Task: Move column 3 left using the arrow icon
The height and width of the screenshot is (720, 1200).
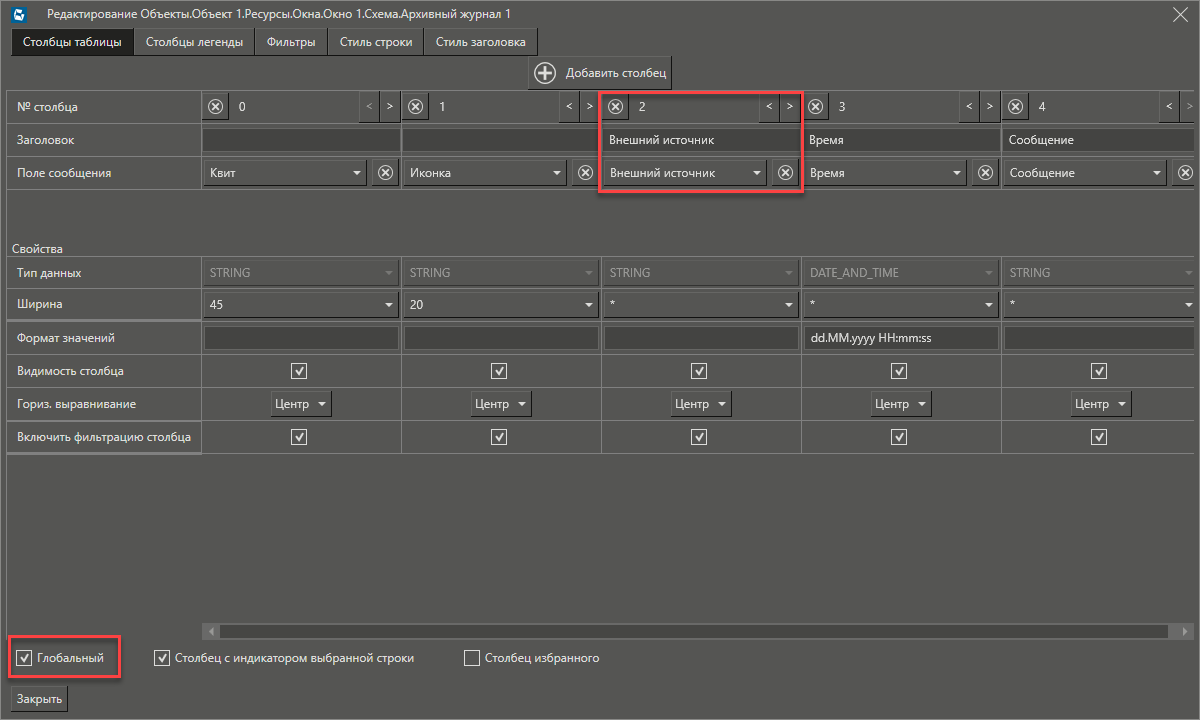Action: (x=968, y=106)
